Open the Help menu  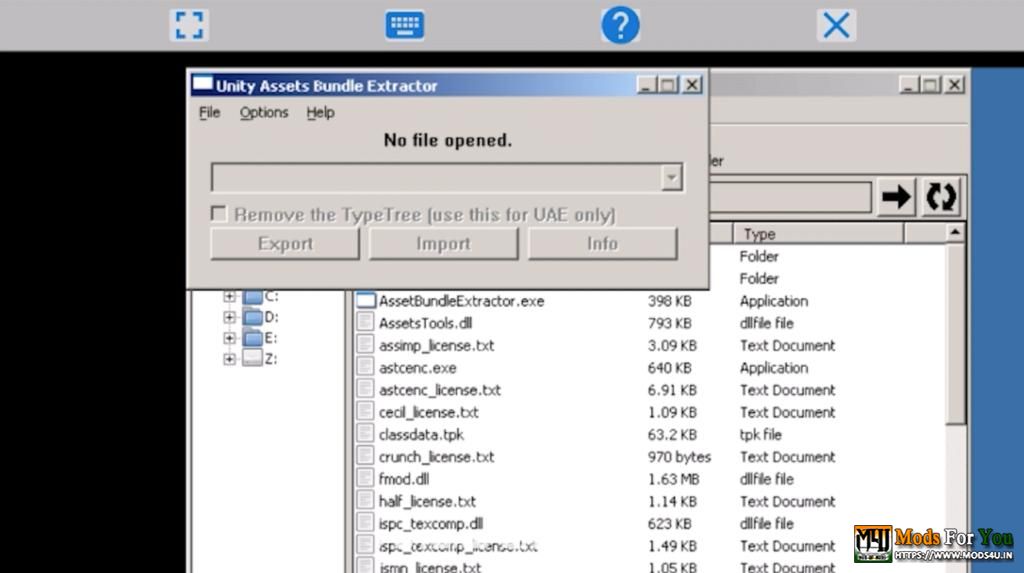321,112
